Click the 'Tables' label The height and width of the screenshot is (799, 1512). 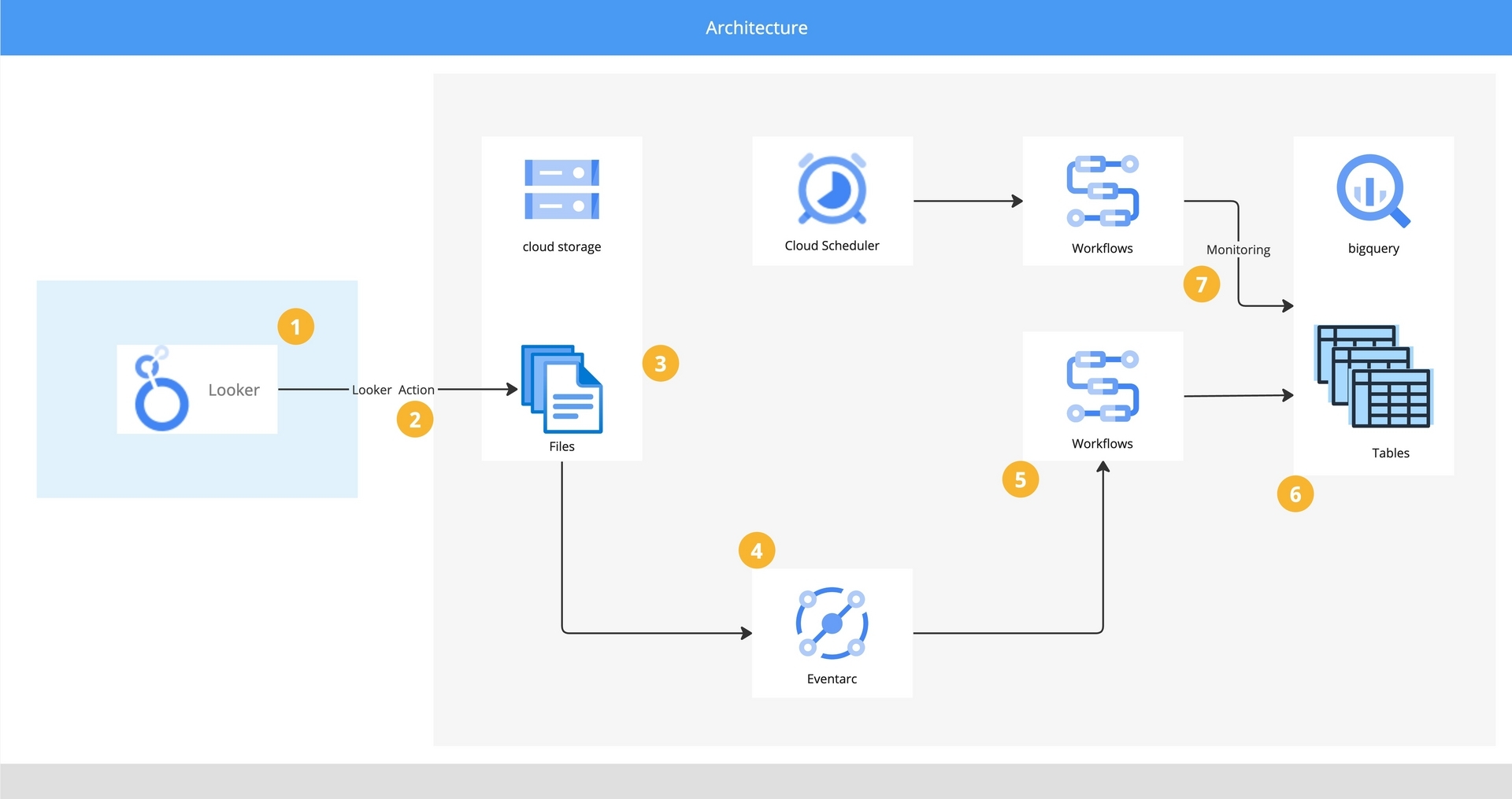coord(1391,453)
